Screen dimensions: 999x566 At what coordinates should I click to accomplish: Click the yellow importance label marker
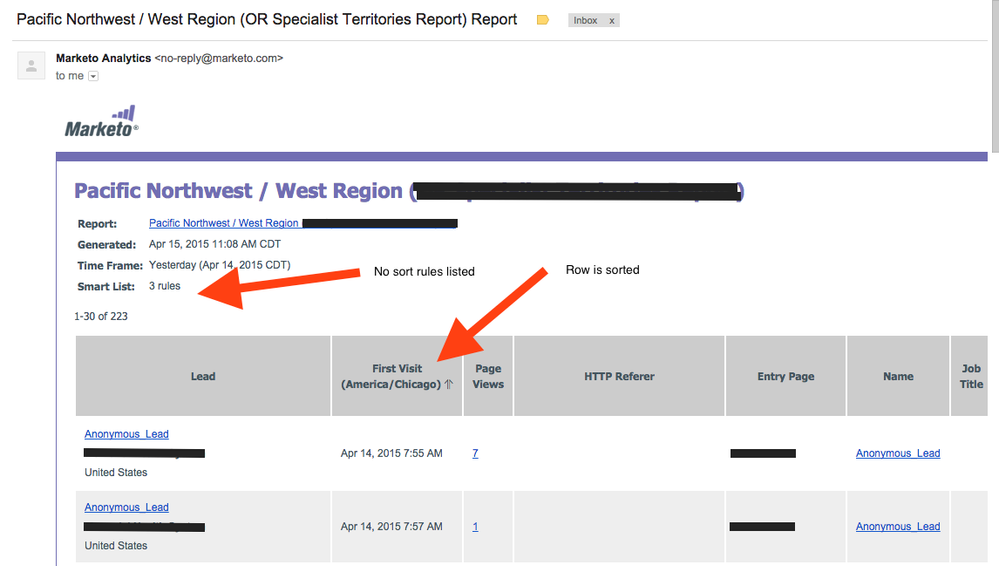point(543,20)
